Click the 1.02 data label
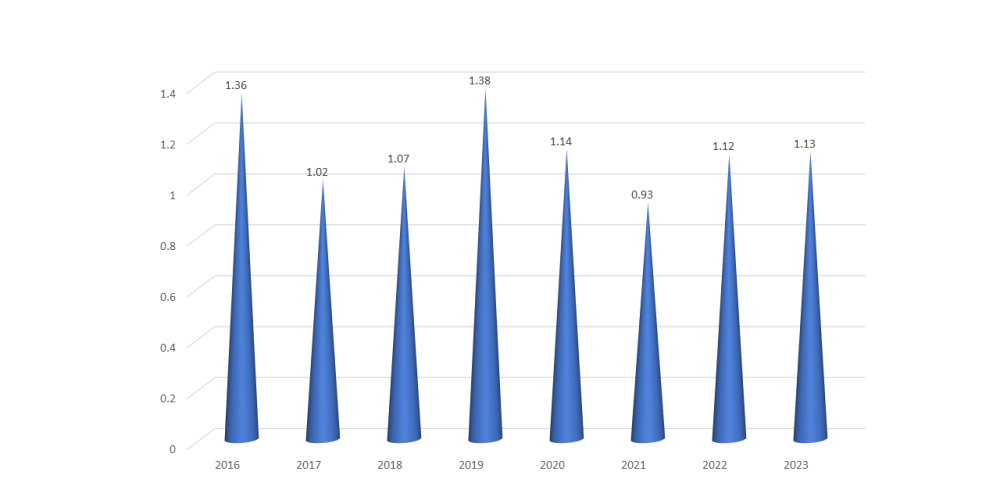Viewport: 1000px width, 500px height. tap(317, 172)
